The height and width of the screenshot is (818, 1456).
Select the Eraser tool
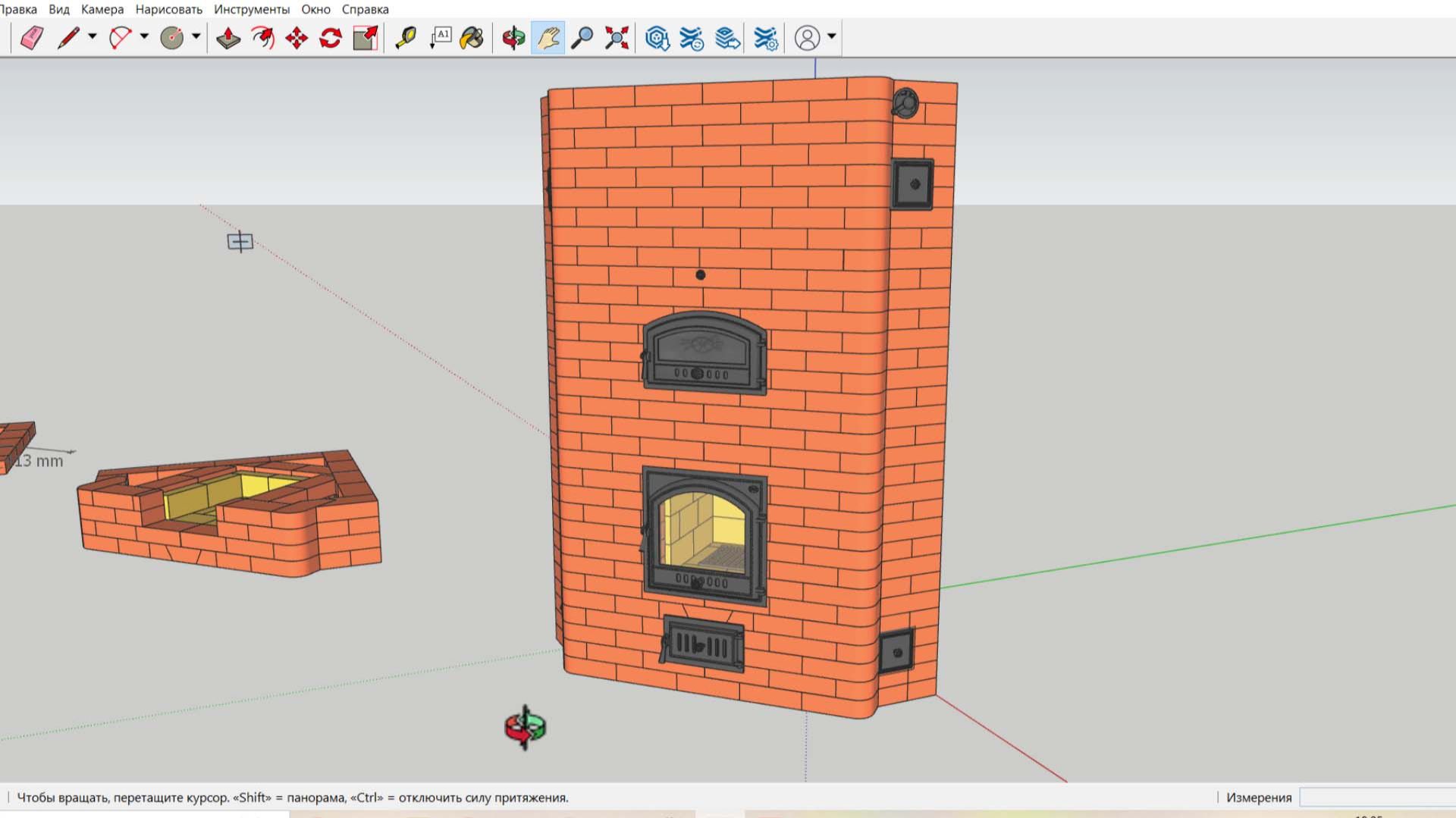(32, 37)
